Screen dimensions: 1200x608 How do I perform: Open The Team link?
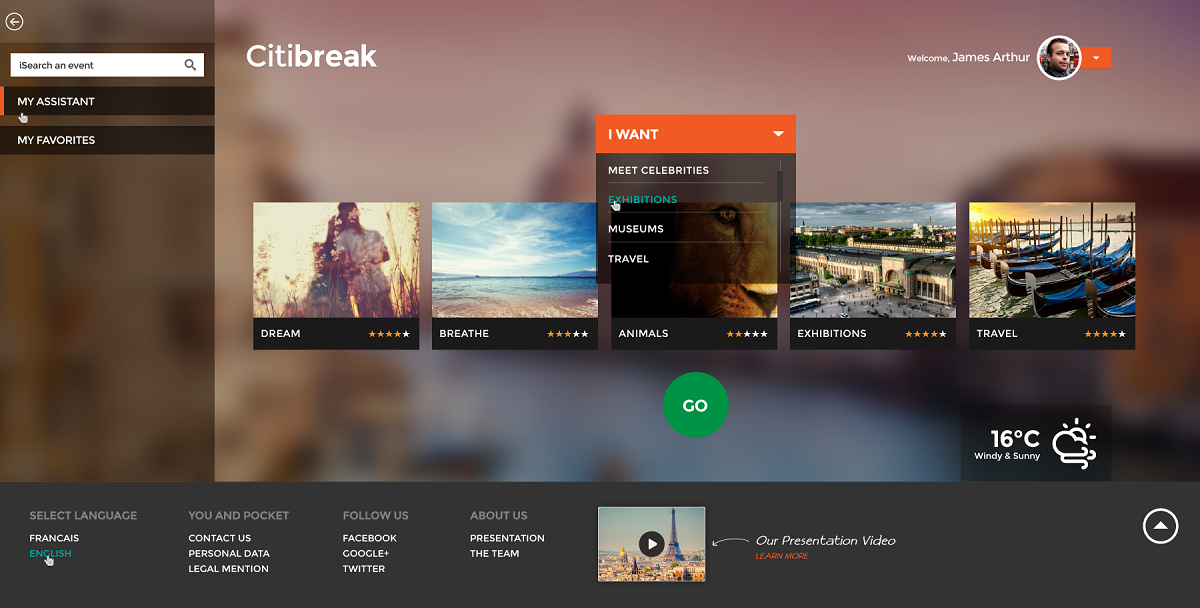495,553
